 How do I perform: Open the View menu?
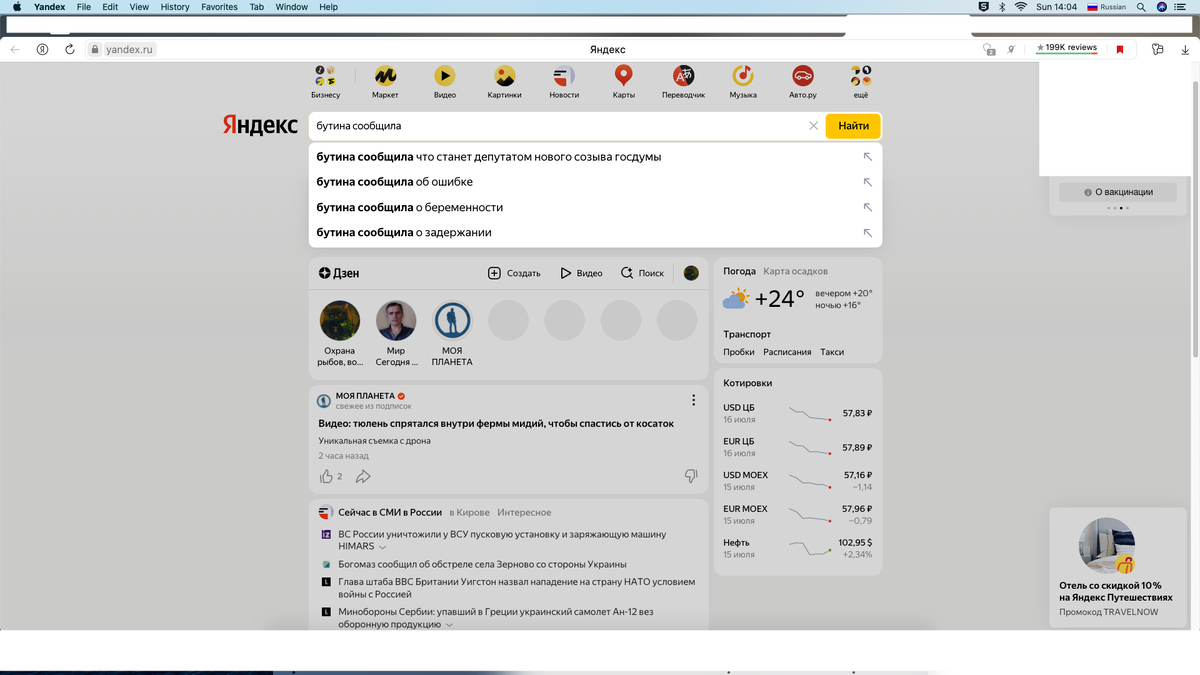(x=139, y=7)
